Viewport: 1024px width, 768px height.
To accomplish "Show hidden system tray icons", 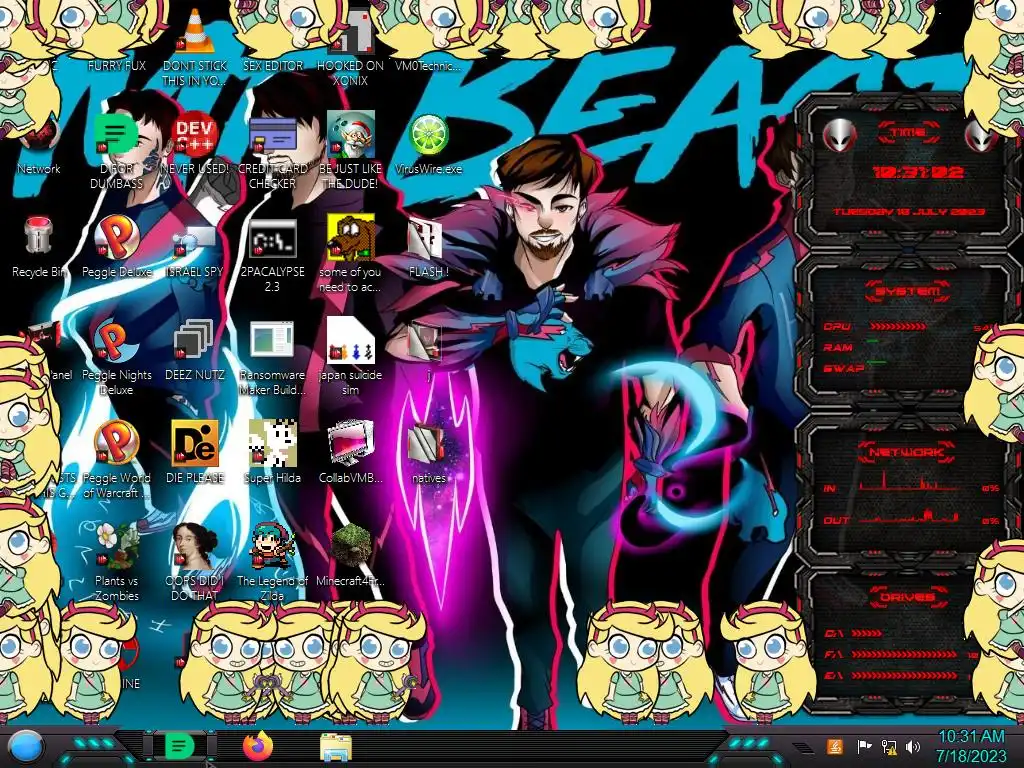I will pos(803,746).
